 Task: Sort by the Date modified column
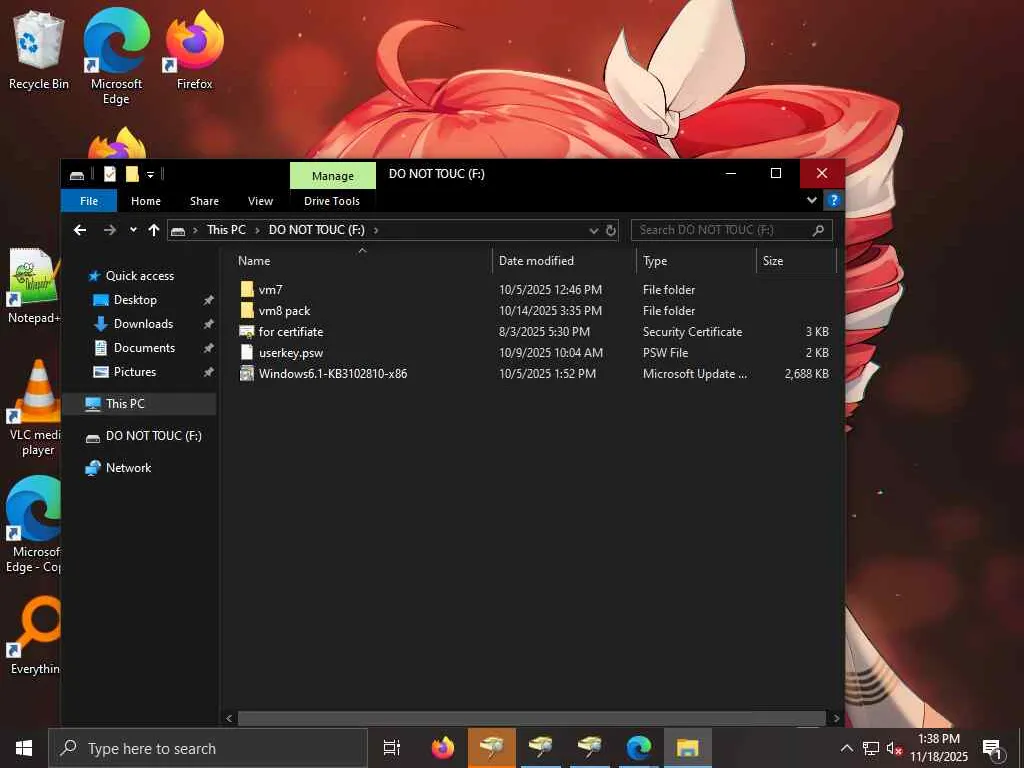[564, 261]
